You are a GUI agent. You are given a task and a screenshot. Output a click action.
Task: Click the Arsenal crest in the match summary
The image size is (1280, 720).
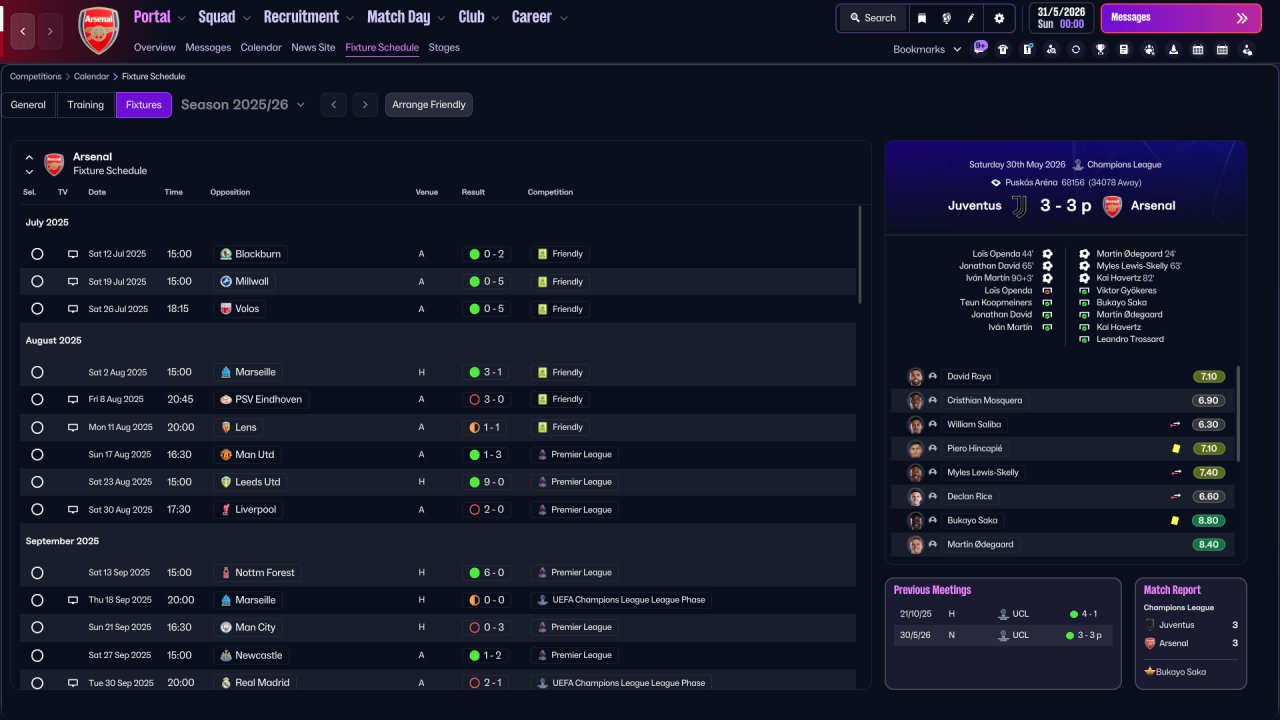point(1112,206)
